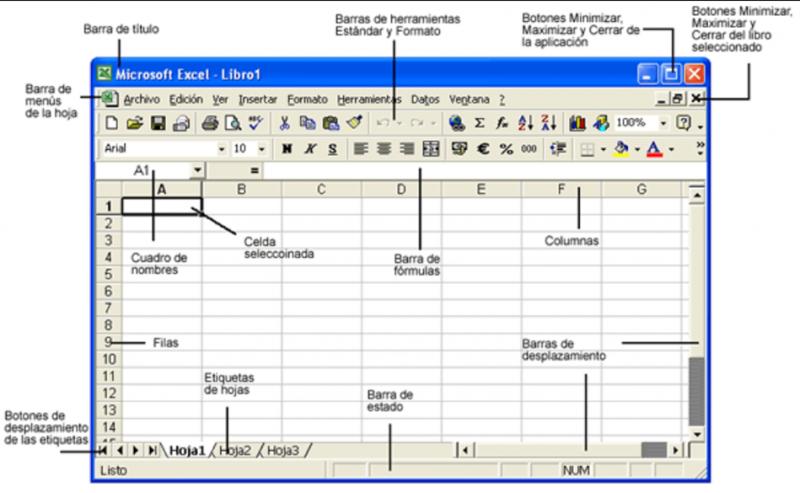800x493 pixels.
Task: Click the Drawing toolbar icon
Action: point(601,123)
